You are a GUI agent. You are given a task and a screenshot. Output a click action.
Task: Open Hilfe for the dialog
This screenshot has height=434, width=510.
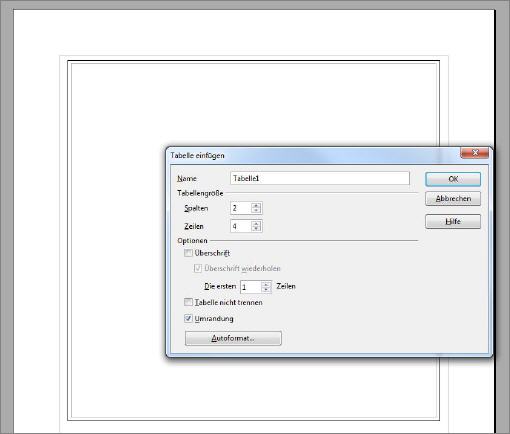click(x=453, y=221)
